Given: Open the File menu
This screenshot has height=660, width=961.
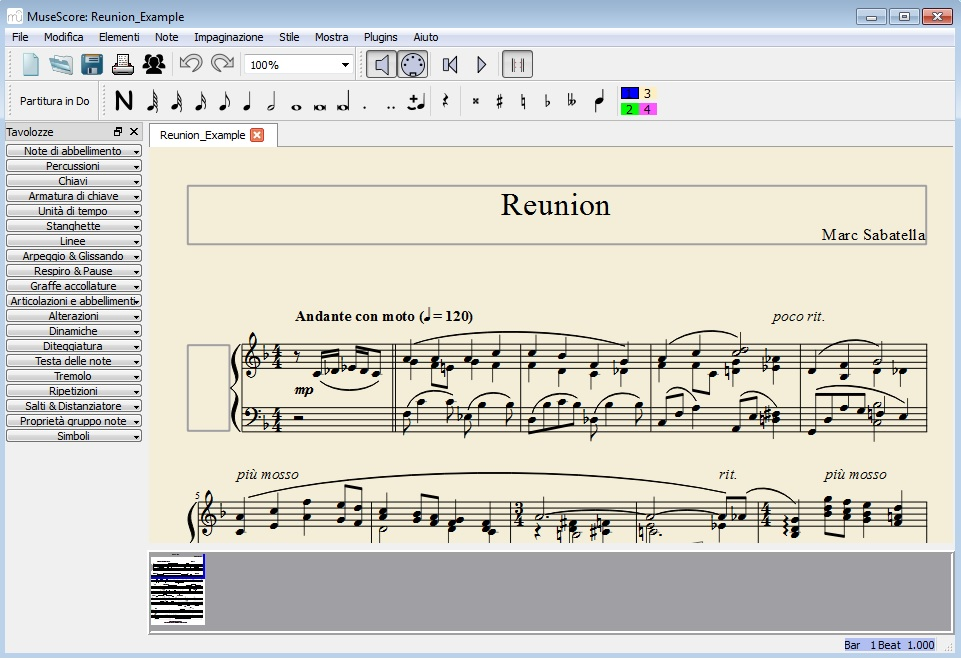Looking at the screenshot, I should [x=20, y=37].
